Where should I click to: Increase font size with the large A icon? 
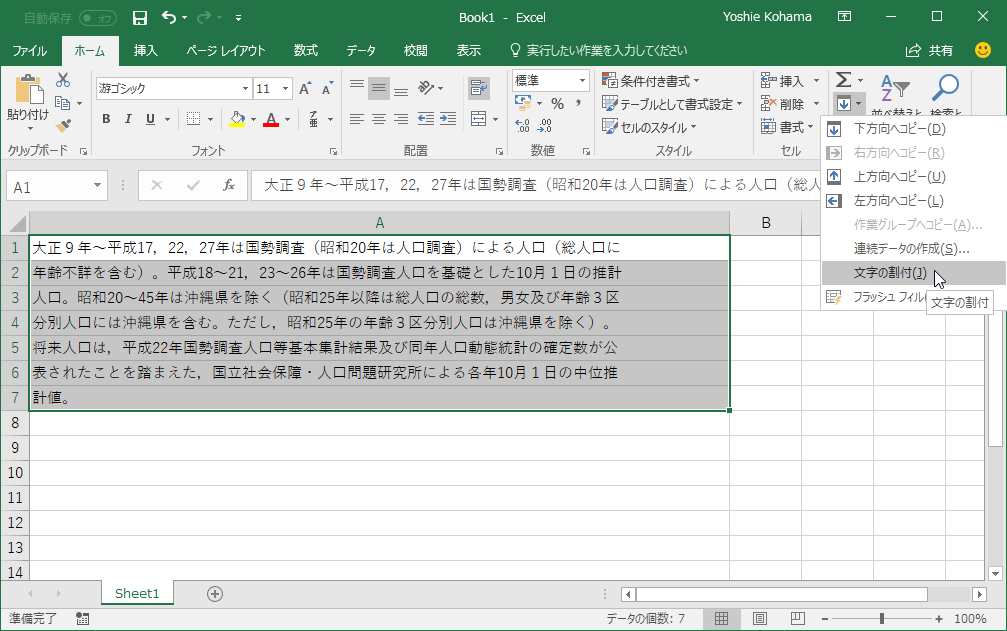[x=305, y=89]
